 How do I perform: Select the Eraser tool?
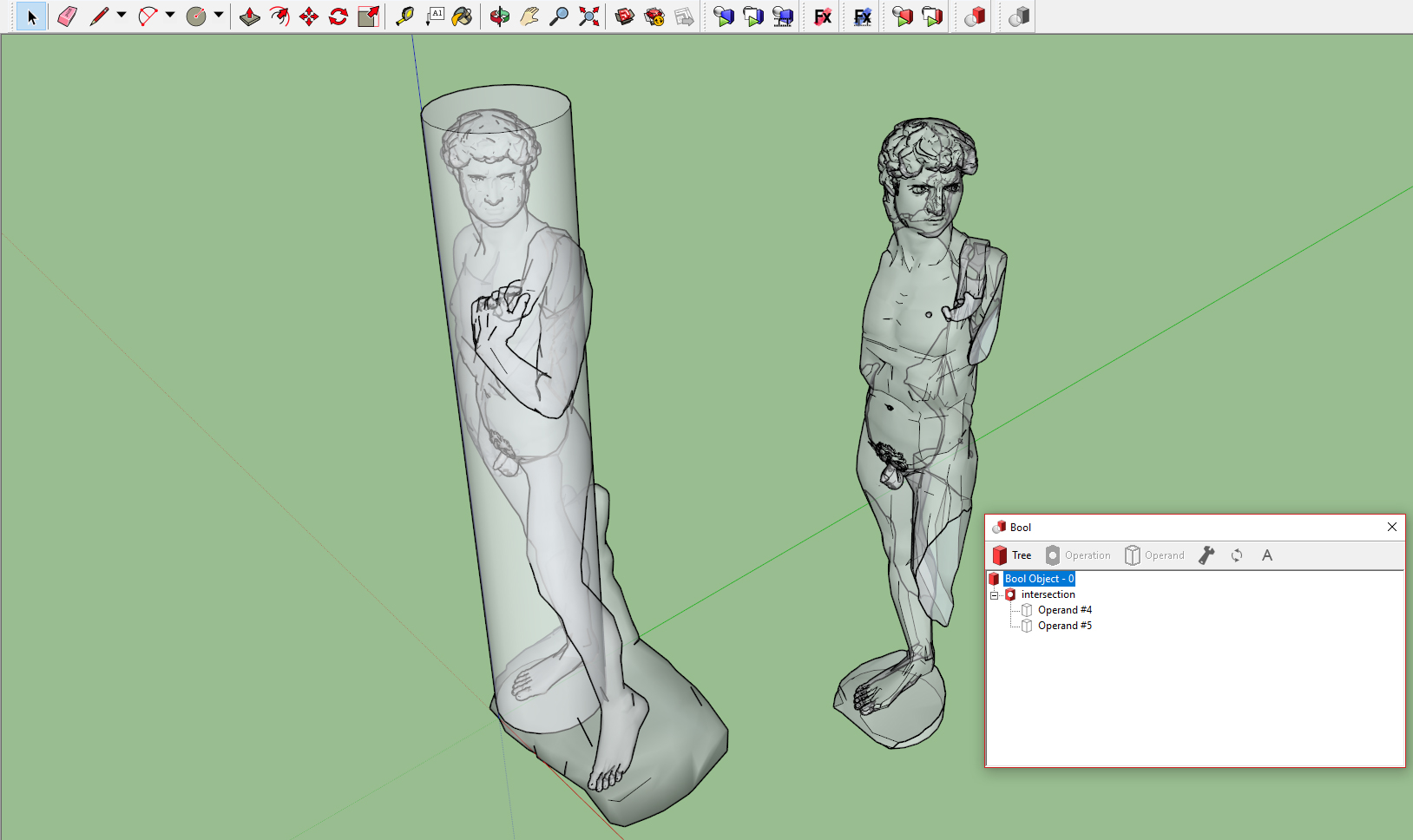click(67, 16)
